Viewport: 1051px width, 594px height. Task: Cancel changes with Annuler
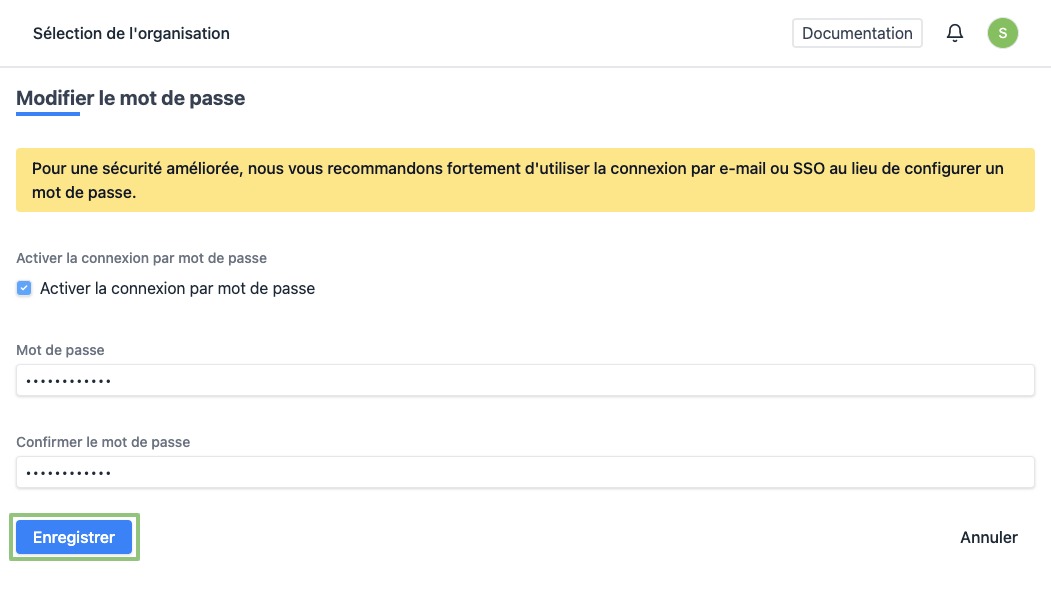point(988,537)
